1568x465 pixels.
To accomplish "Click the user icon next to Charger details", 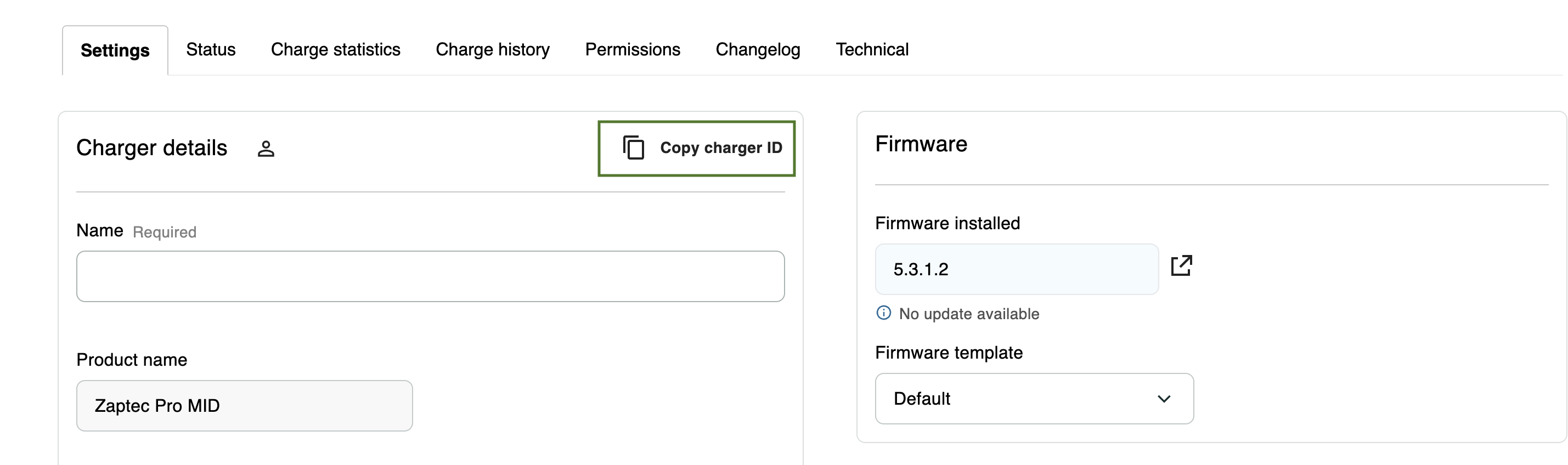I will click(x=266, y=149).
